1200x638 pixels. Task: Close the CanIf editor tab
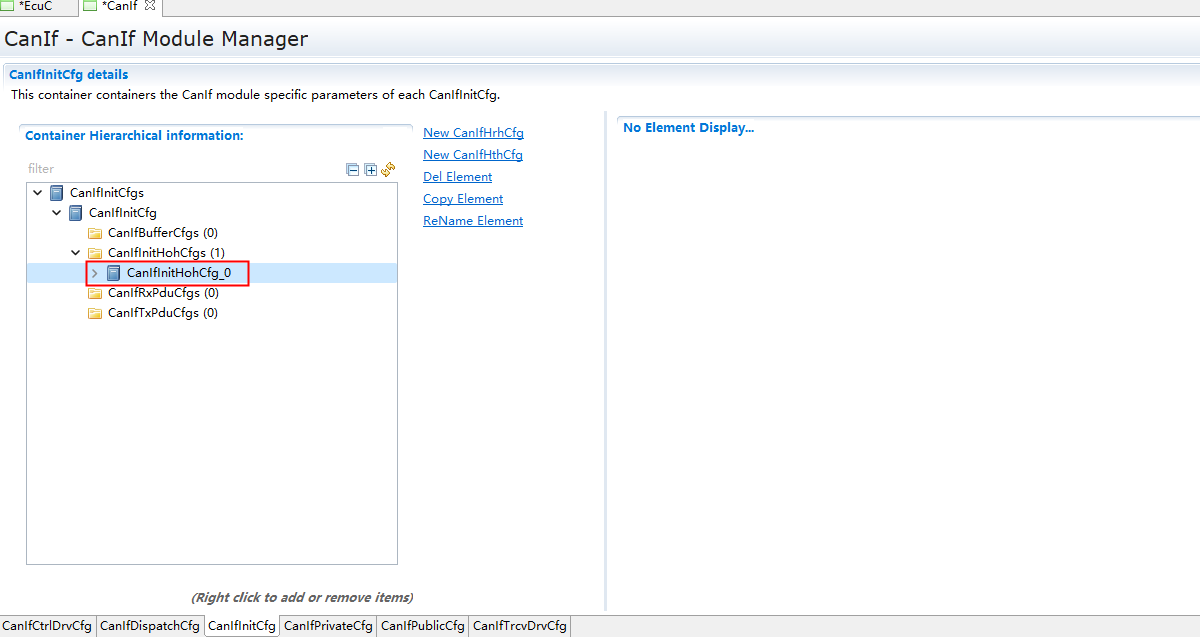pos(150,6)
